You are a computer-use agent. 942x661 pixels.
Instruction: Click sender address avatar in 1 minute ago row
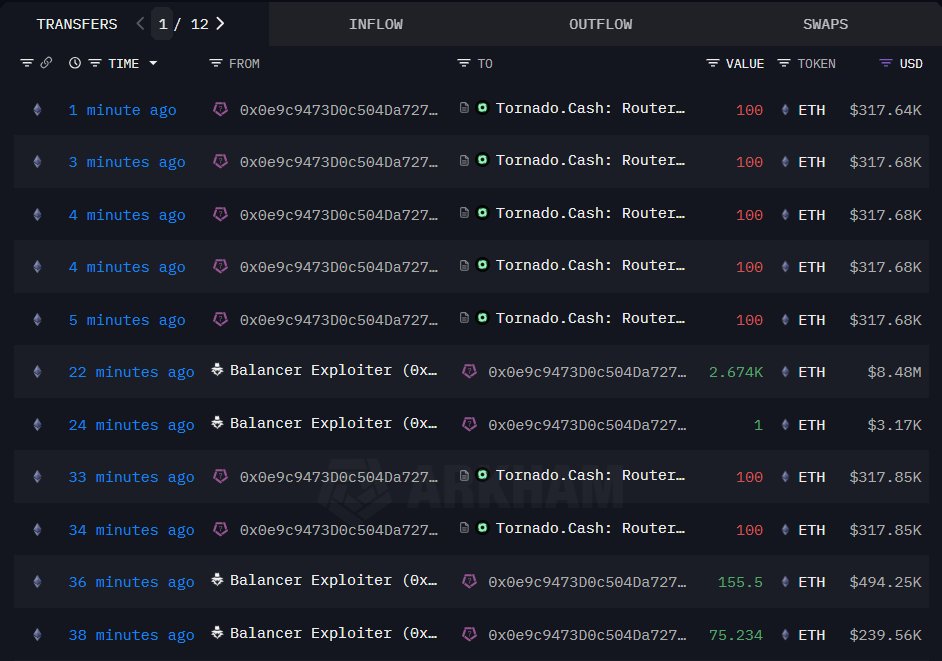[220, 109]
